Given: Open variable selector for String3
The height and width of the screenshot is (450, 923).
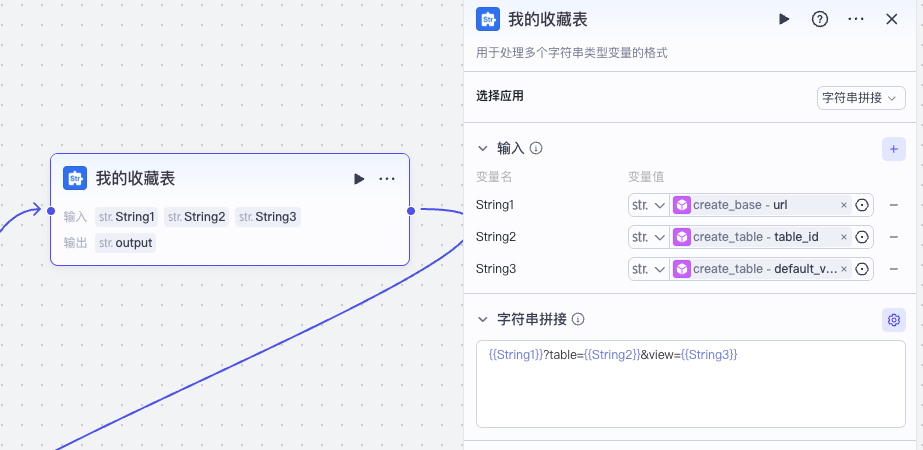Looking at the screenshot, I should pyautogui.click(x=863, y=269).
